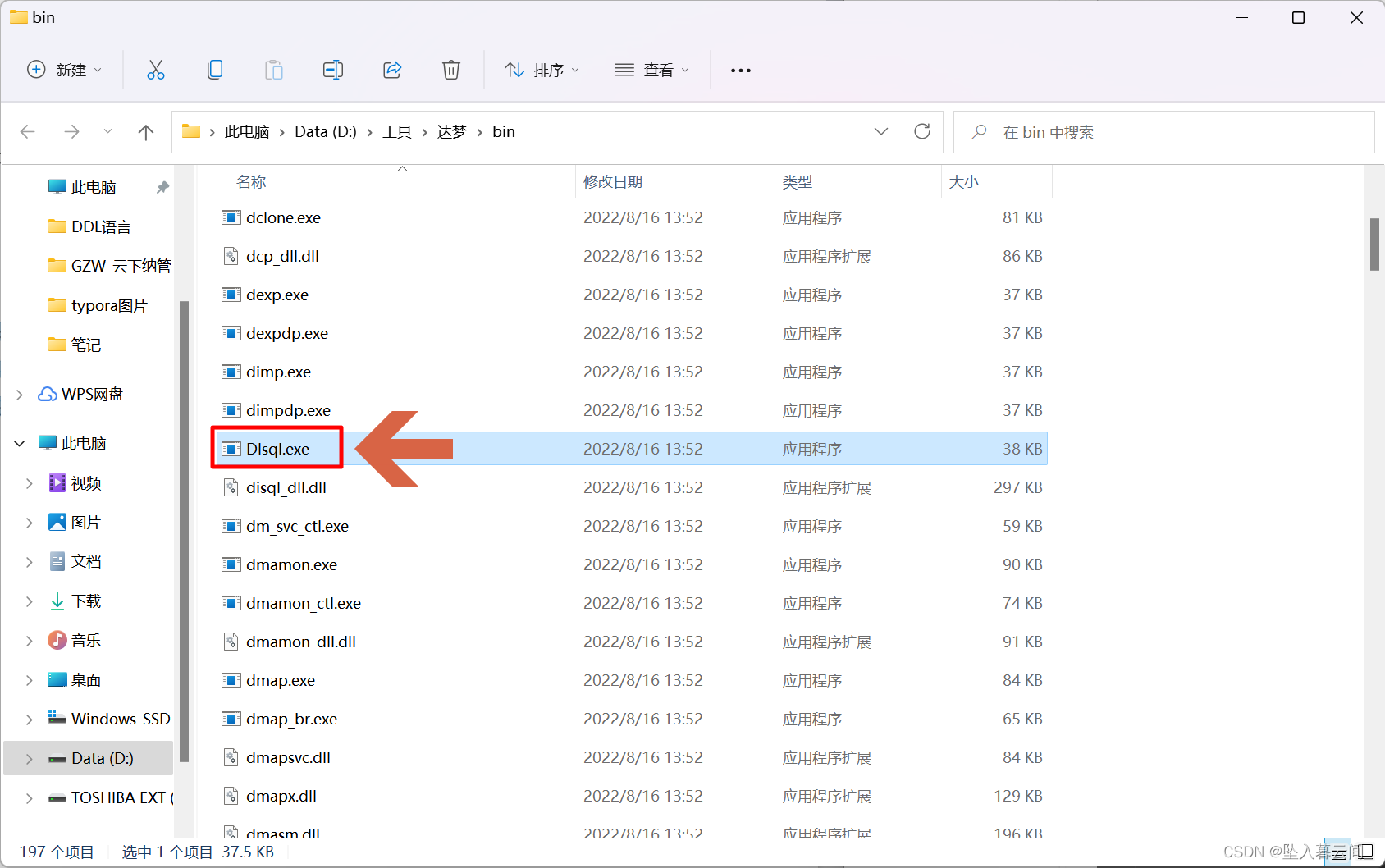Click the pin icon next to 此电脑
This screenshot has width=1385, height=868.
pyautogui.click(x=162, y=187)
